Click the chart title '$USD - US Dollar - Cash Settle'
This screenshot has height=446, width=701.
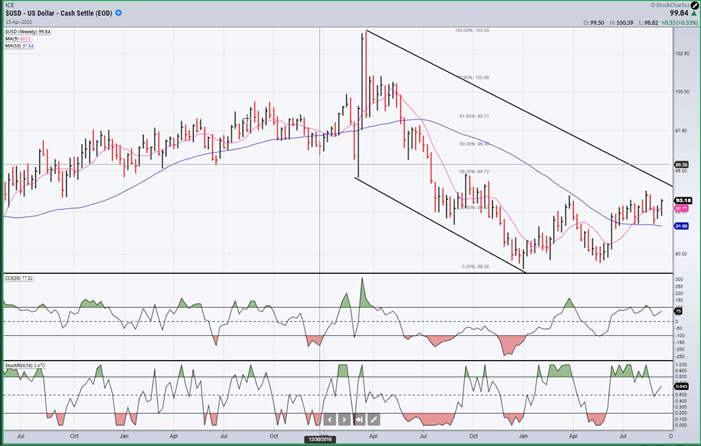[60, 13]
